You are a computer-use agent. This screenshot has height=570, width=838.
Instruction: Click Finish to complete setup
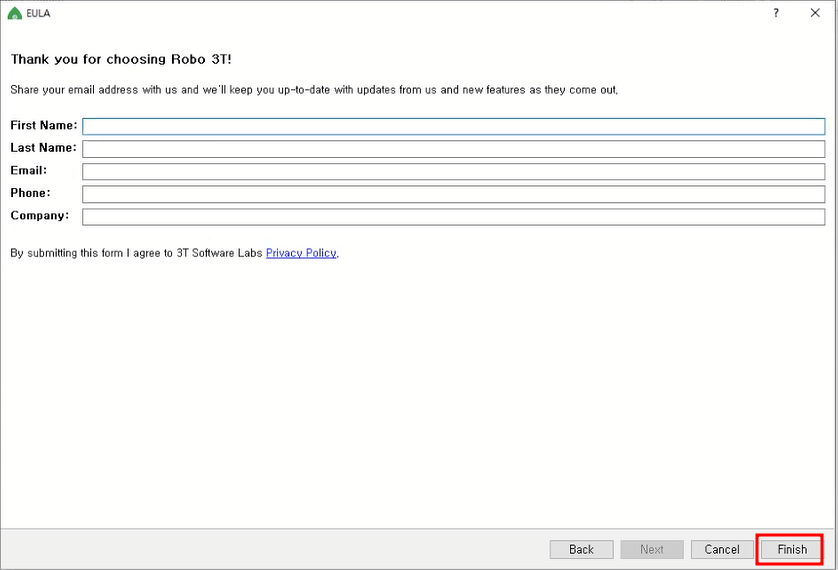(792, 549)
